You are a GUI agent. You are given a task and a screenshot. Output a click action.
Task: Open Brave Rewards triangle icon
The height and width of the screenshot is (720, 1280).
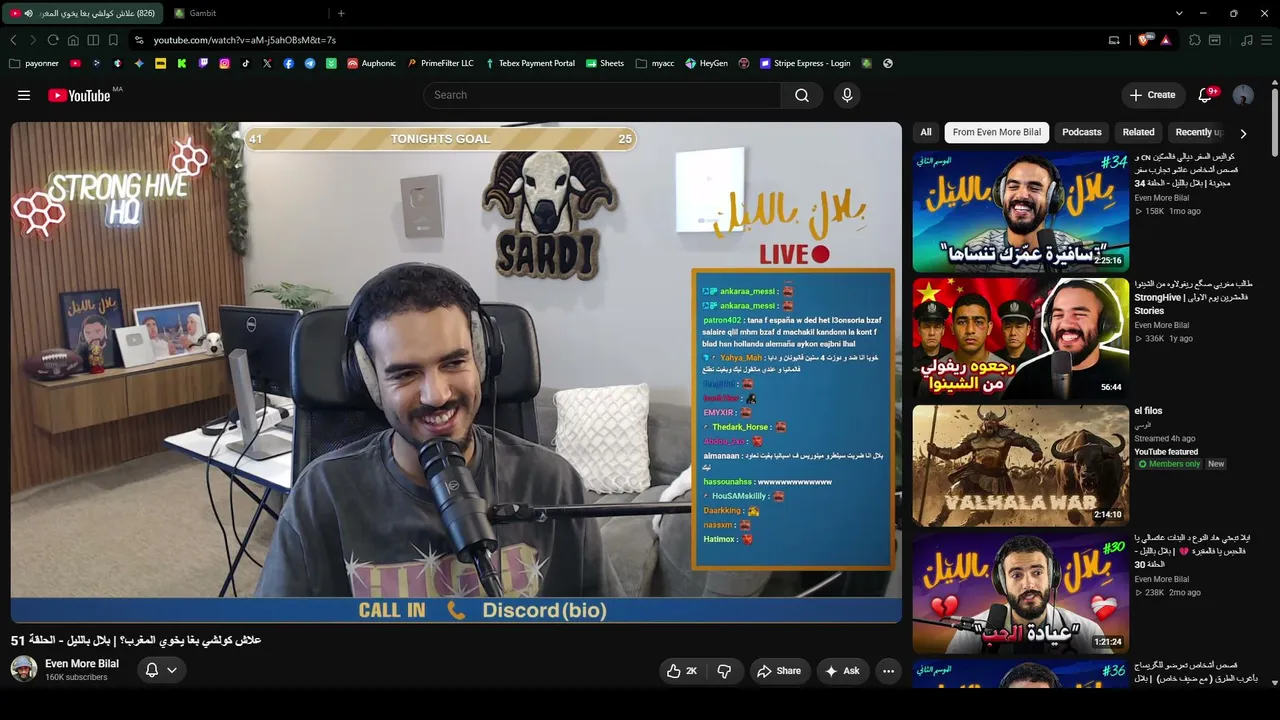coord(1166,40)
